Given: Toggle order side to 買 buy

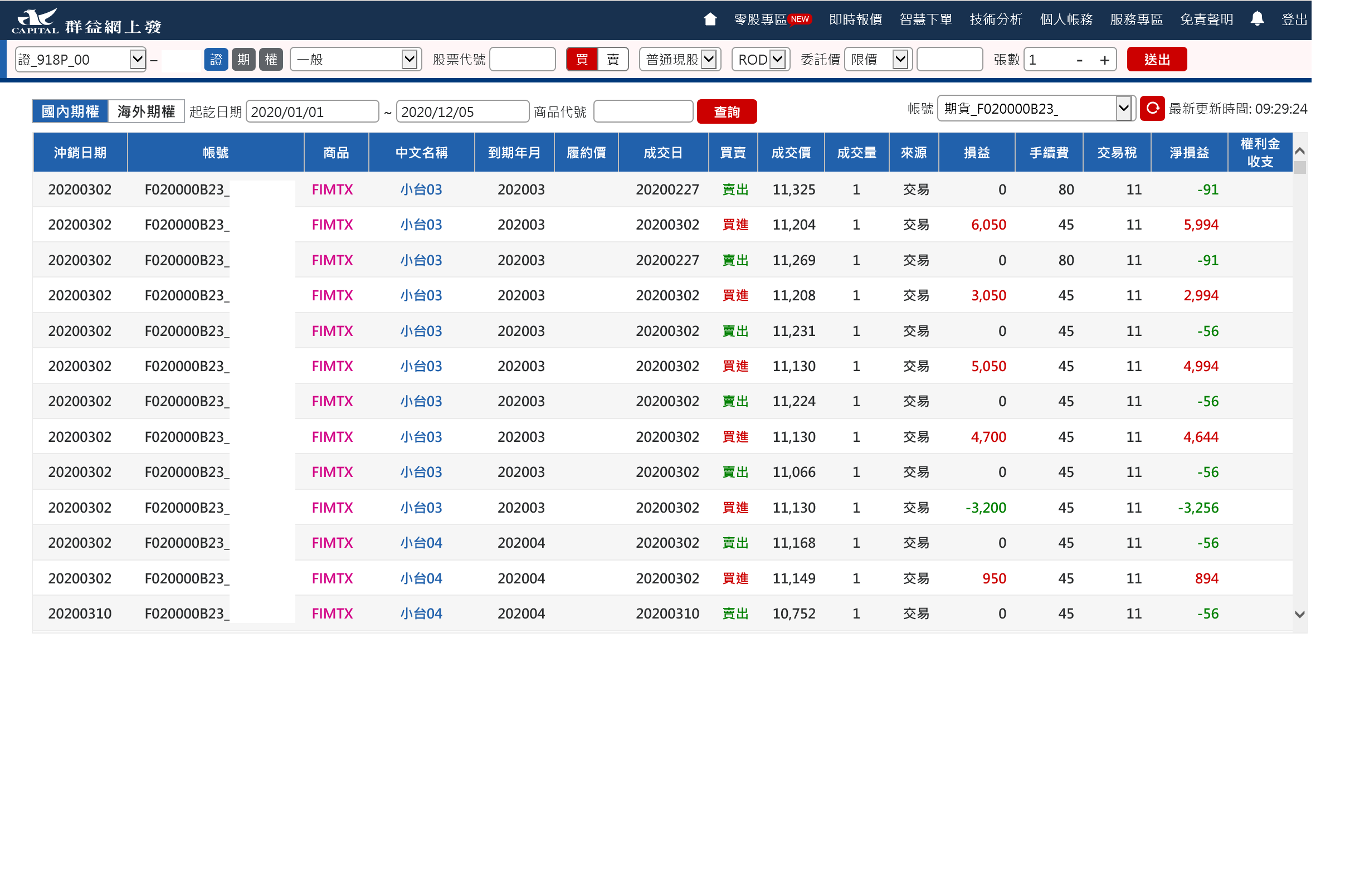Looking at the screenshot, I should click(x=582, y=60).
